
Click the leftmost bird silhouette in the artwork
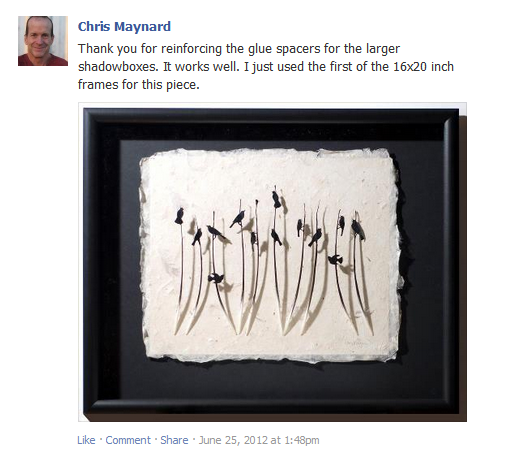coord(179,216)
